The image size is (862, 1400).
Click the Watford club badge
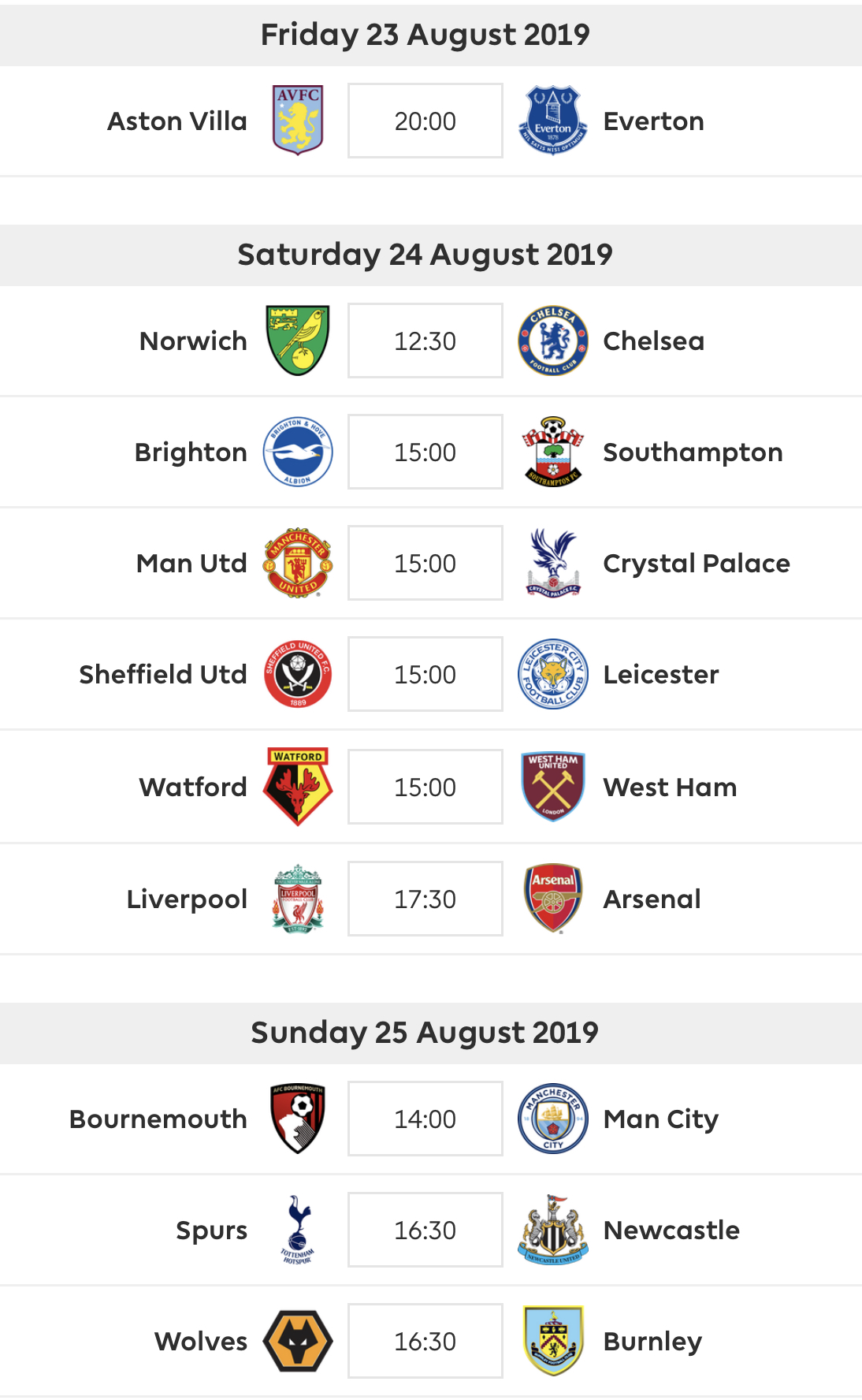pos(298,787)
